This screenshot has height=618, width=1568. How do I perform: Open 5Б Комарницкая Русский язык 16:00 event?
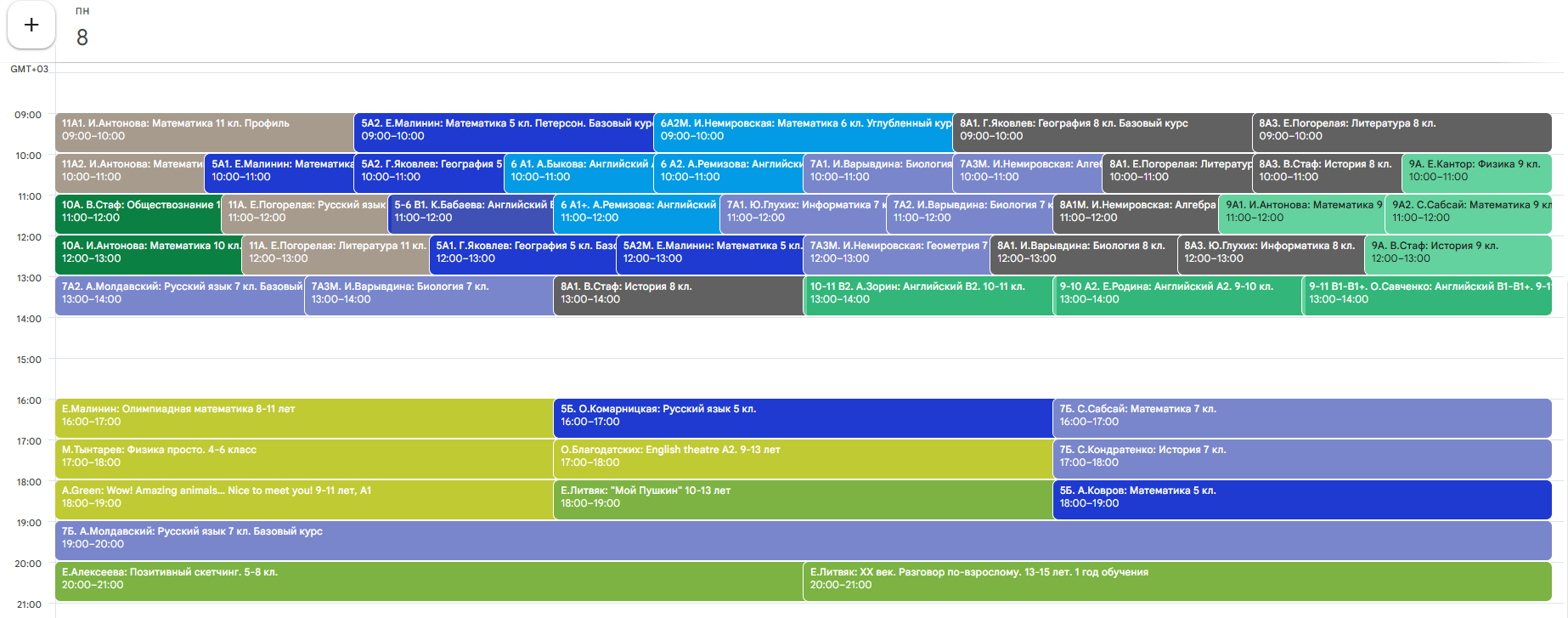(x=802, y=417)
